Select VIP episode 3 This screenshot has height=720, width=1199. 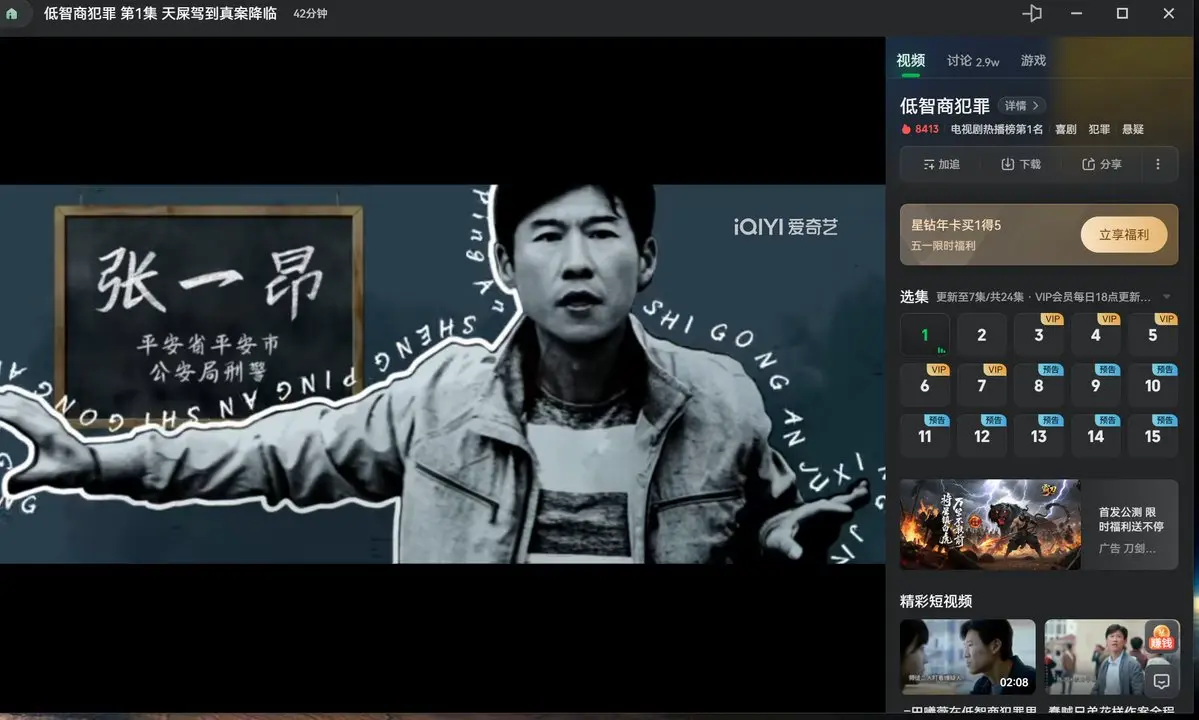pyautogui.click(x=1038, y=335)
